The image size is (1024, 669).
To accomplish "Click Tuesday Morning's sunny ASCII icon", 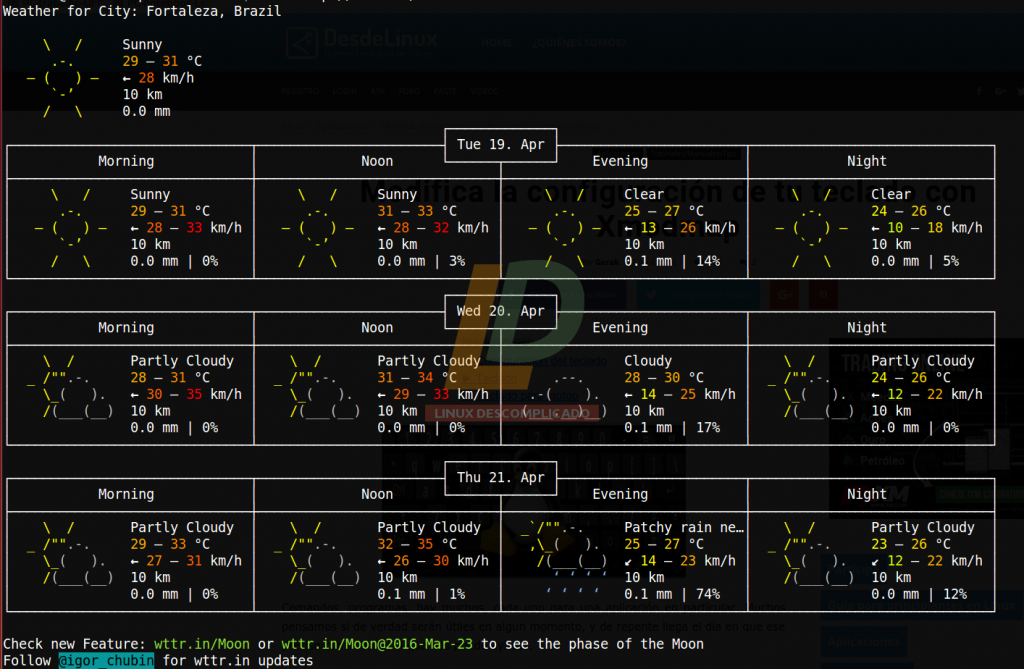I will pos(70,228).
